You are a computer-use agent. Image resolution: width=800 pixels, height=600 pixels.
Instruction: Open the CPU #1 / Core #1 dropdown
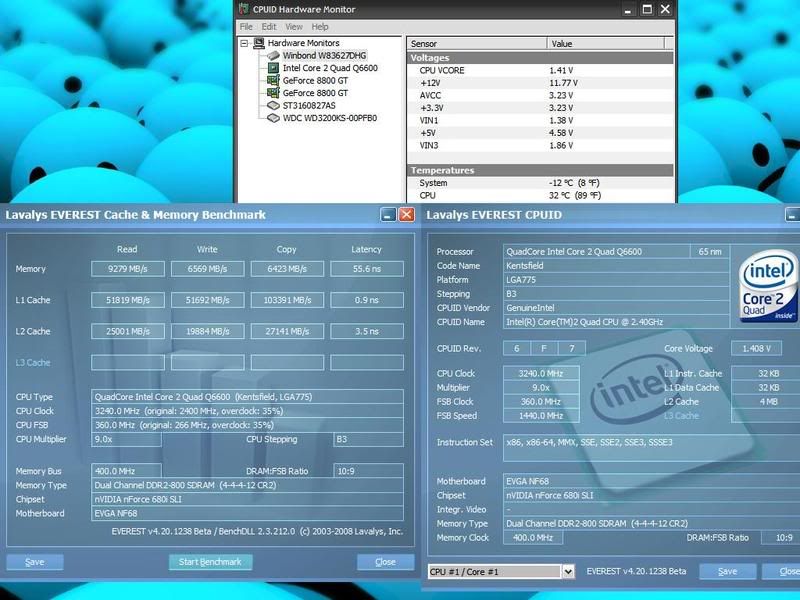click(x=568, y=571)
